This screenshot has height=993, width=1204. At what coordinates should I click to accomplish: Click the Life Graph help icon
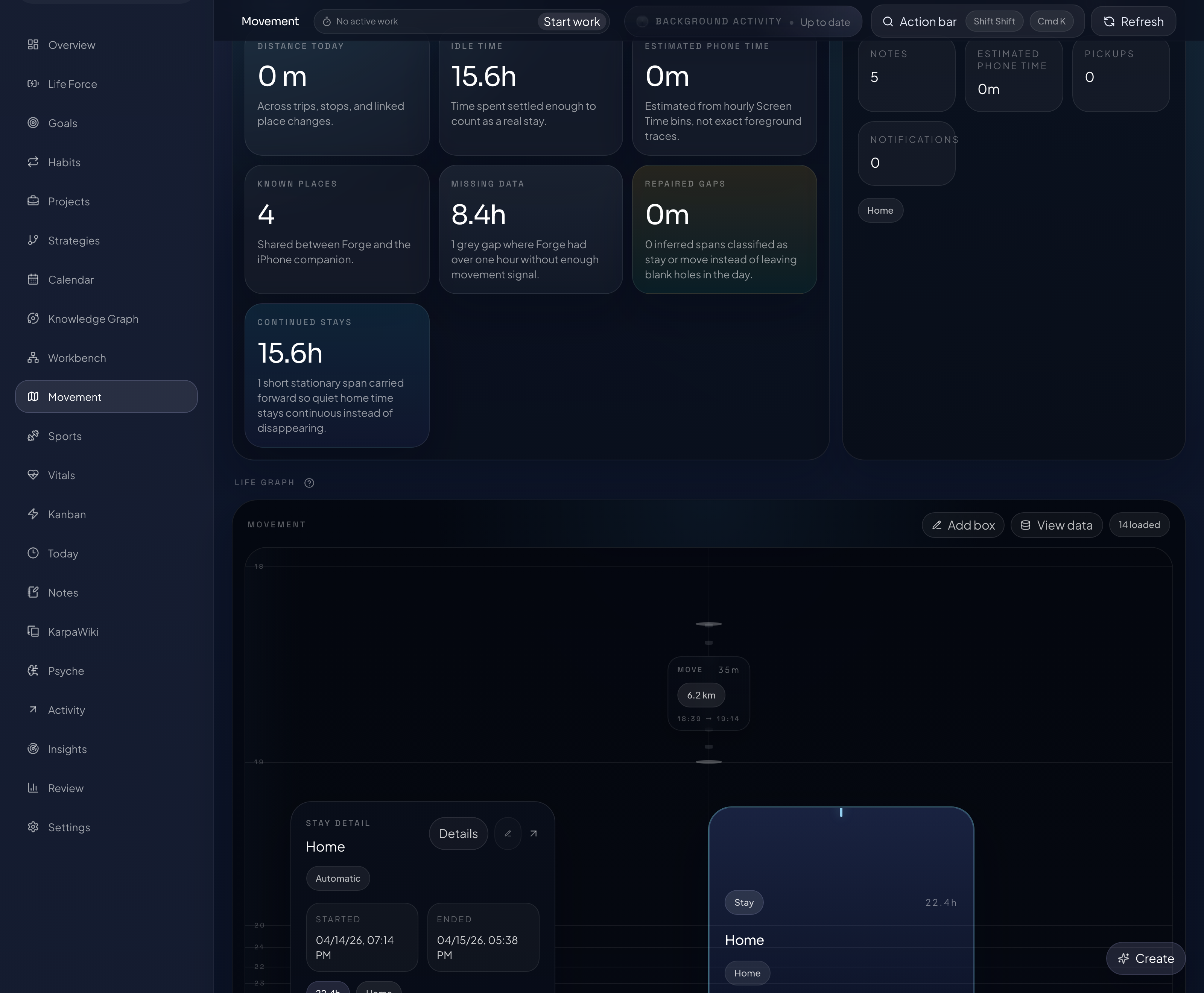pos(309,483)
